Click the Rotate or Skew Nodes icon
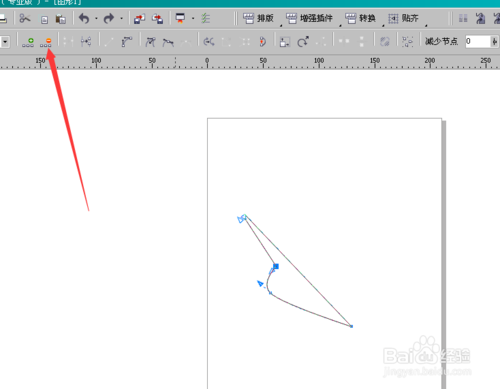Screen dimensions: 500x389 coord(303,42)
